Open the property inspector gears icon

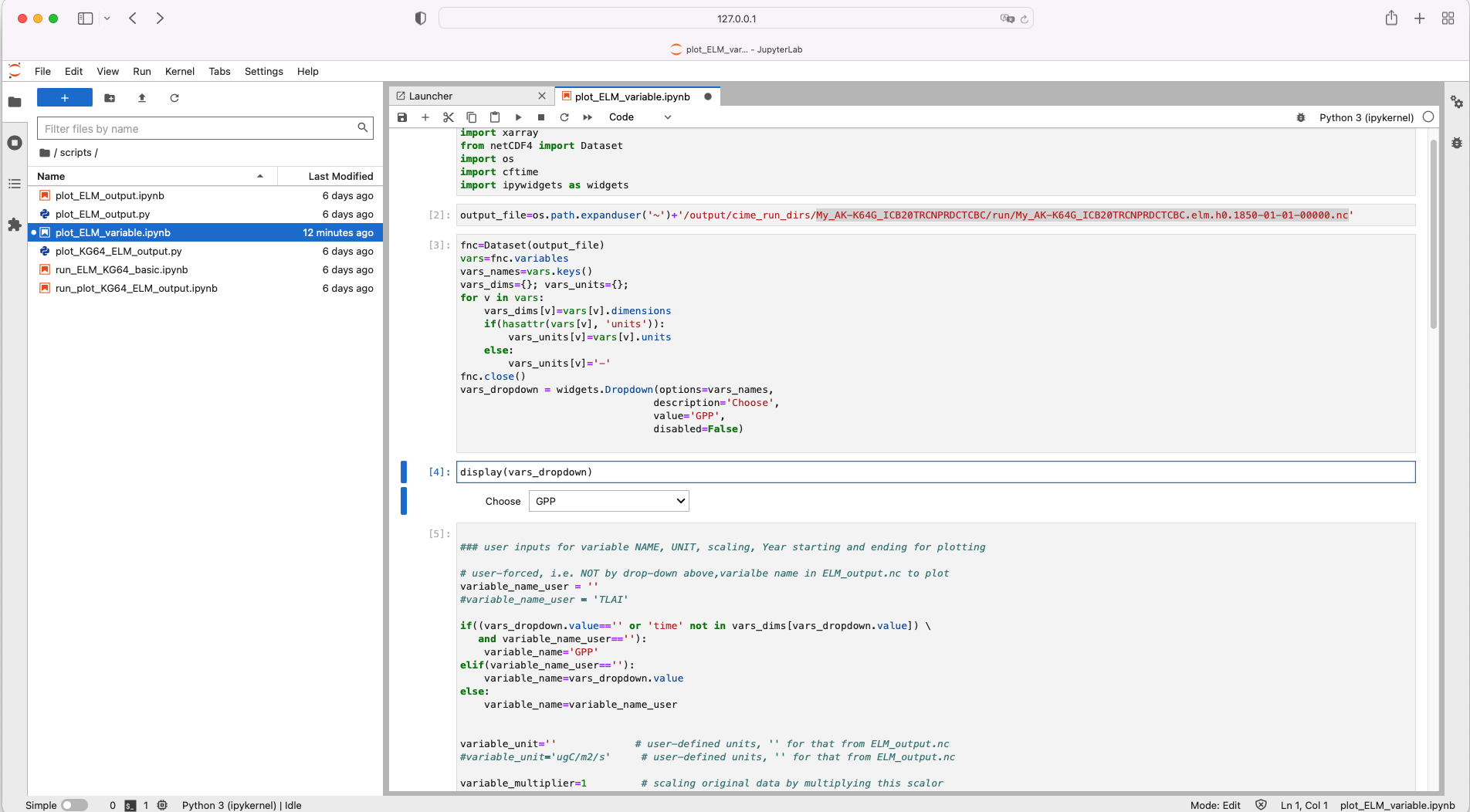(1457, 102)
